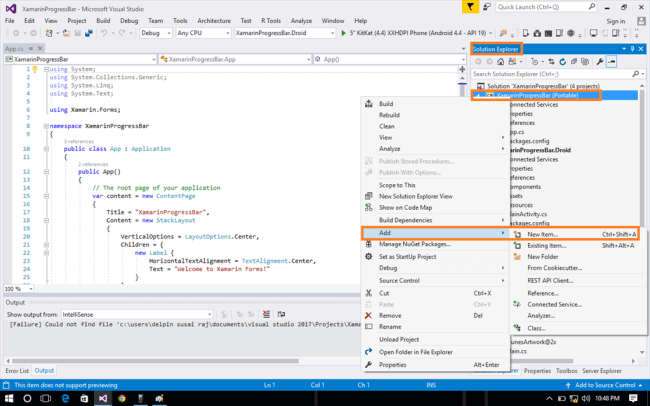Collapse the XamarinProgressBar (Portable) project node
This screenshot has width=650, height=406.
tap(478, 95)
